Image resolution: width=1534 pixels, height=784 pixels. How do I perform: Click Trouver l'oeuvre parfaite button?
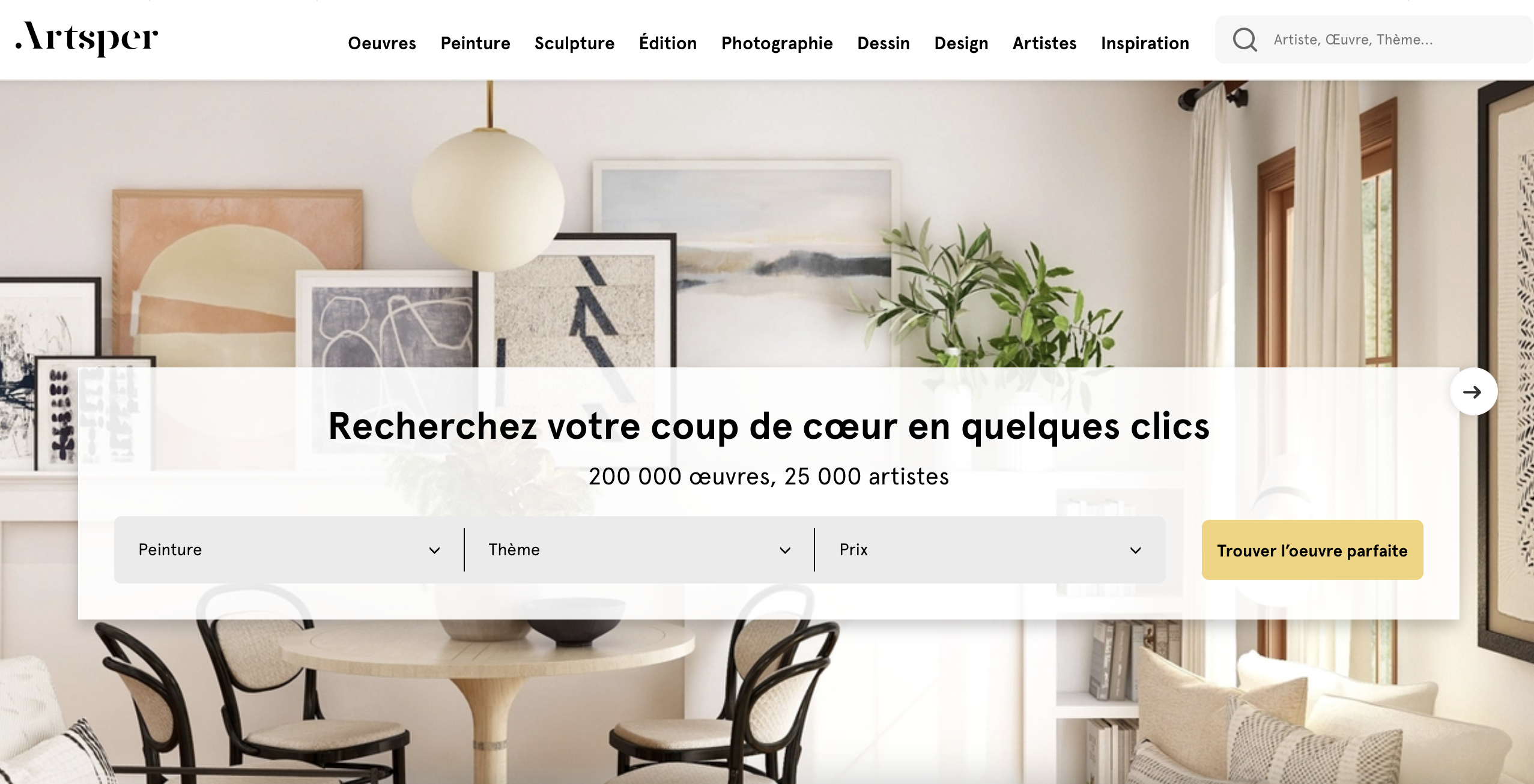click(1312, 550)
